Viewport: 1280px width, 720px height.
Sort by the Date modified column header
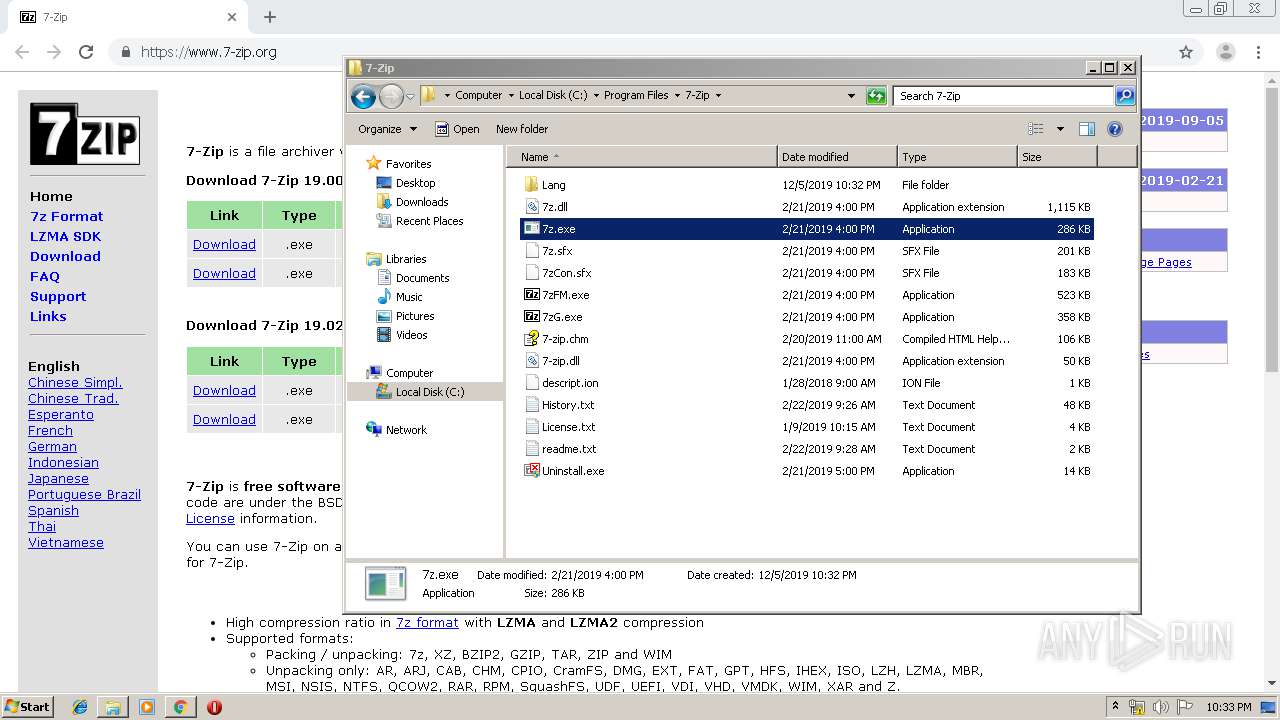pos(837,157)
